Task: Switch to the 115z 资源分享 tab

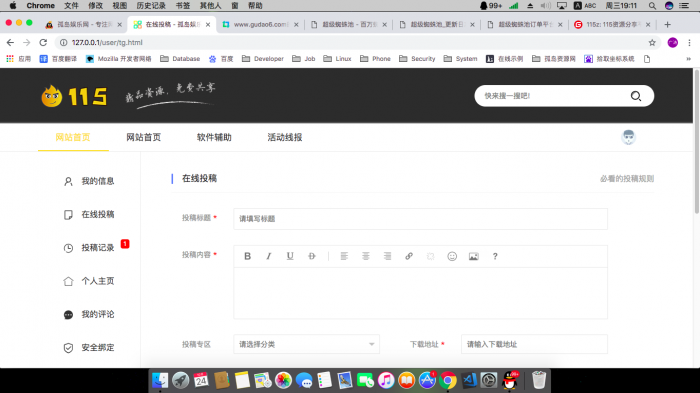Action: pyautogui.click(x=612, y=25)
